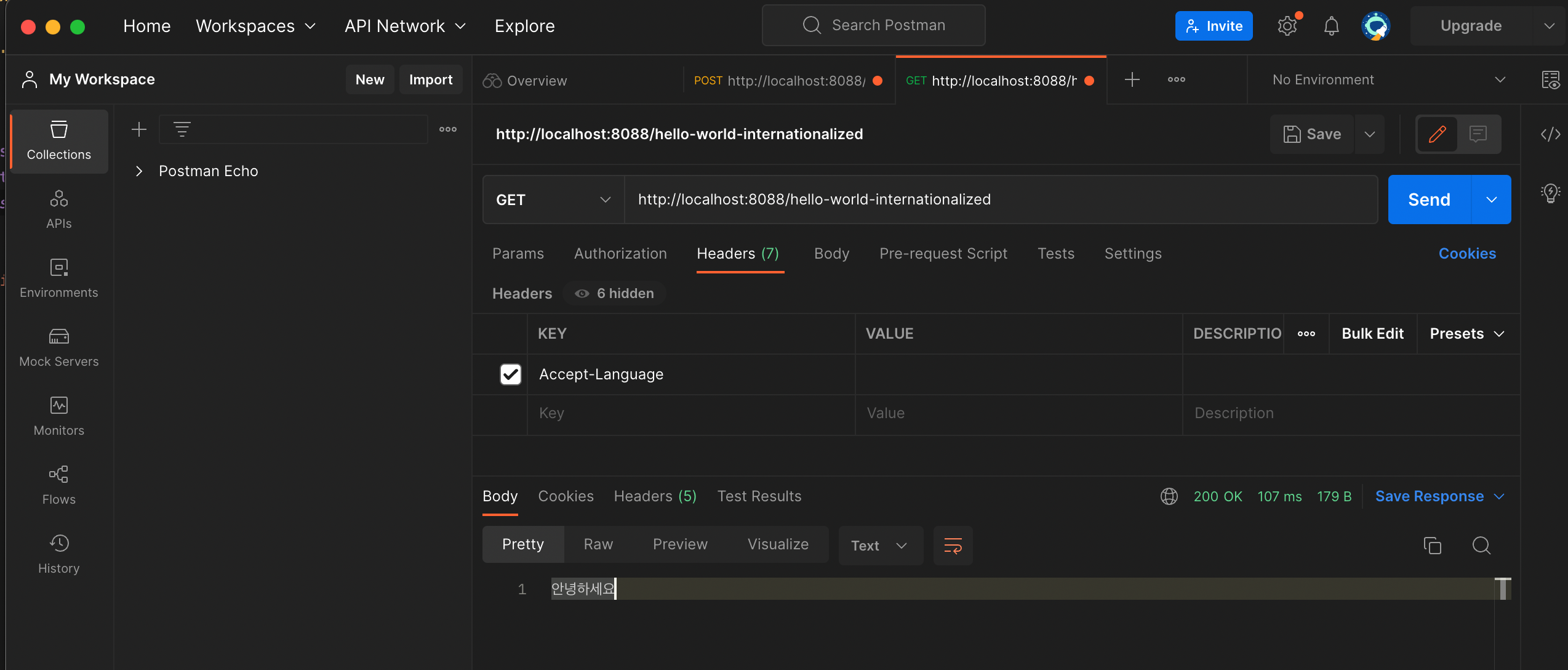Open the Upgrade dropdown arrow
1568x670 pixels.
pos(1550,26)
